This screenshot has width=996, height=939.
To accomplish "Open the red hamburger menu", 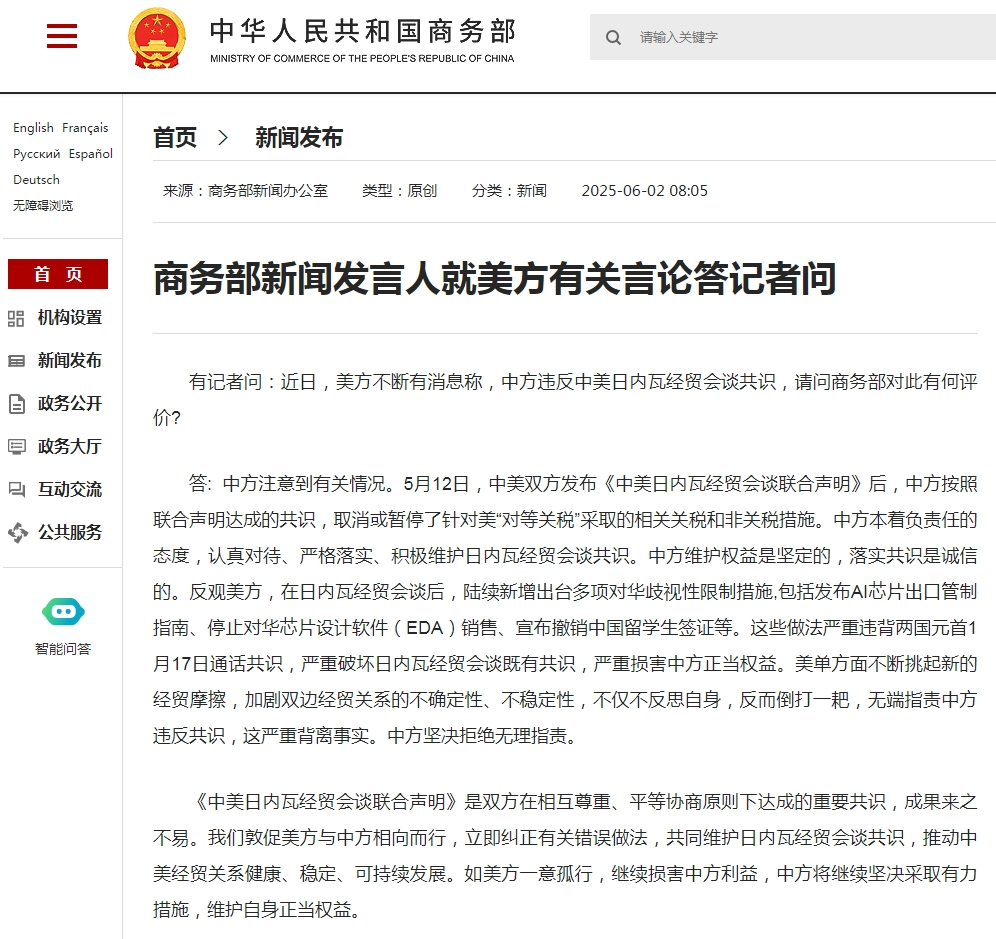I will (x=62, y=37).
